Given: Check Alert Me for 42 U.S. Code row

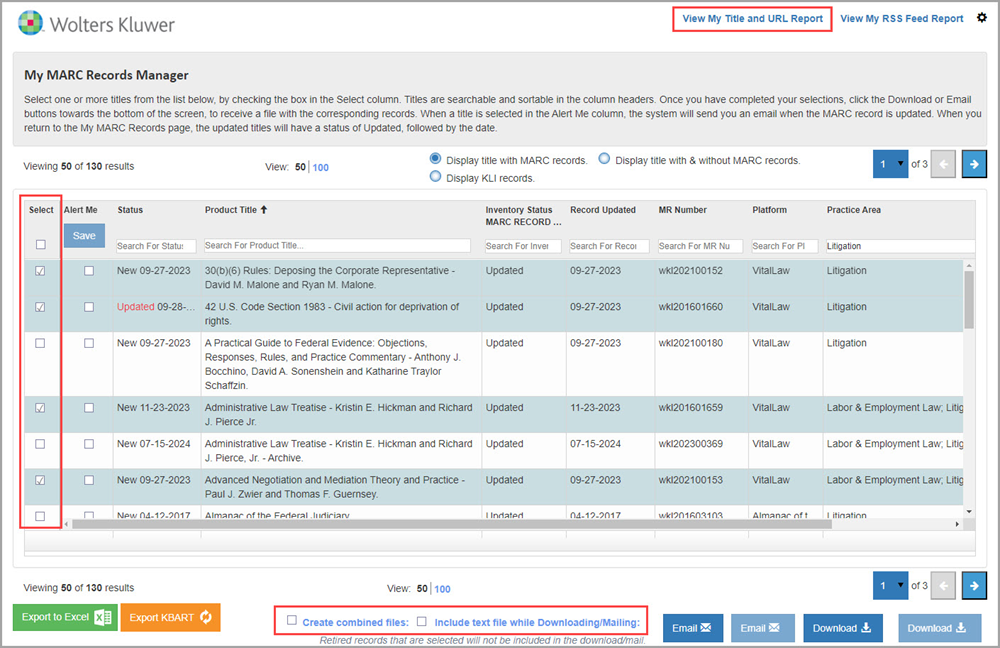Looking at the screenshot, I should pos(89,307).
